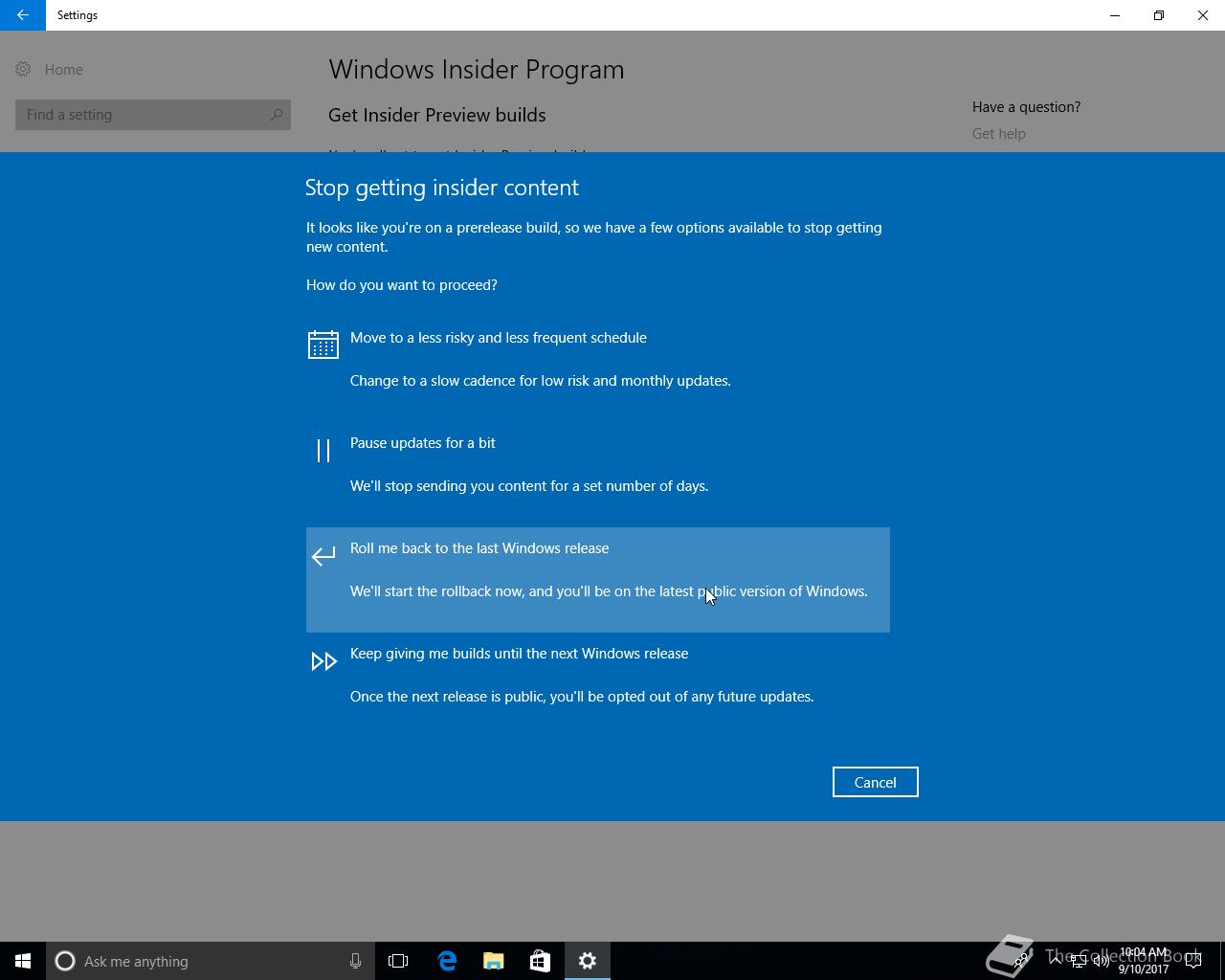Open Action Center notifications
Image resolution: width=1225 pixels, height=980 pixels.
click(x=1193, y=961)
